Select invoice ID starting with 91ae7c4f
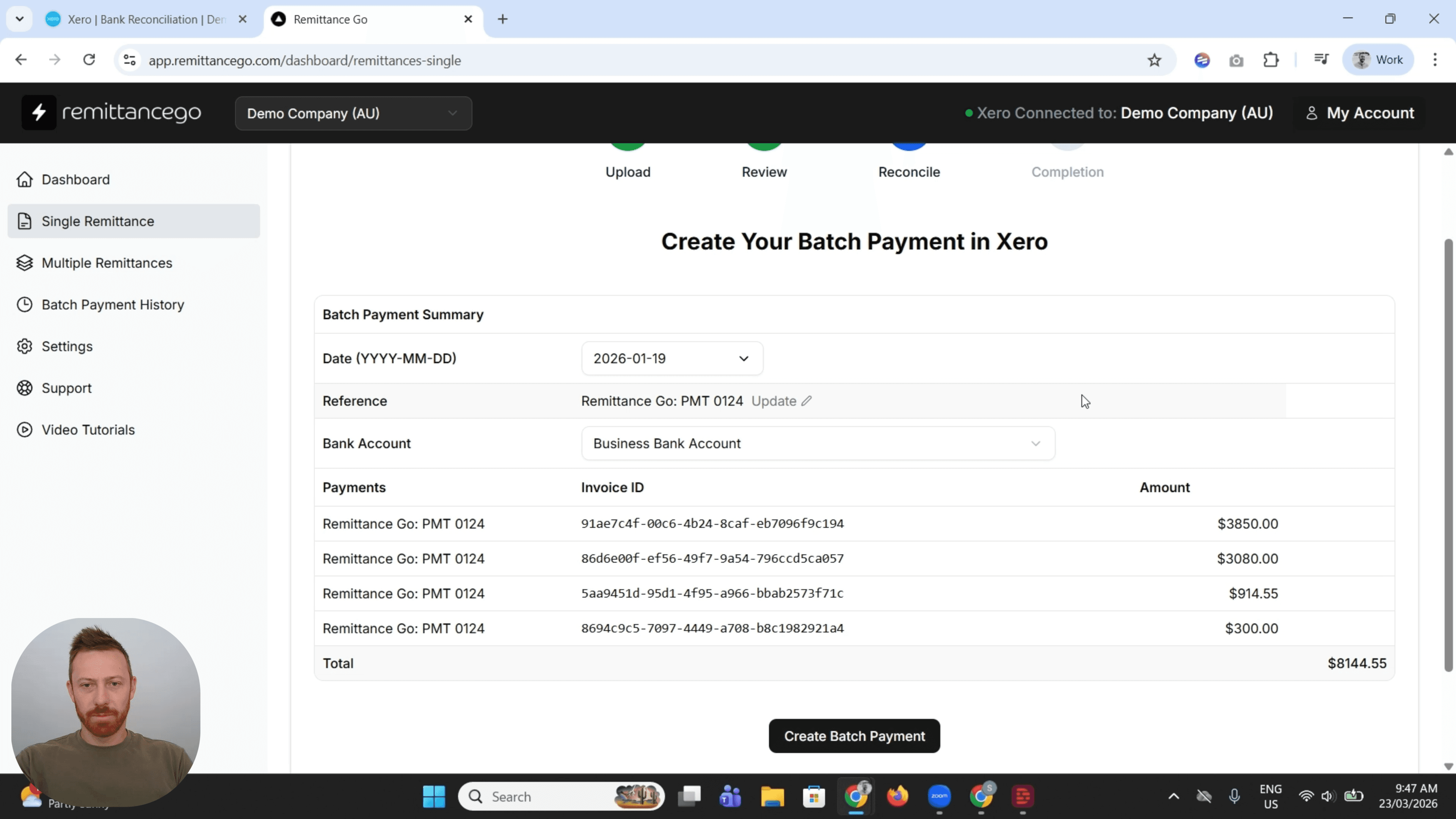Image resolution: width=1456 pixels, height=819 pixels. [712, 524]
